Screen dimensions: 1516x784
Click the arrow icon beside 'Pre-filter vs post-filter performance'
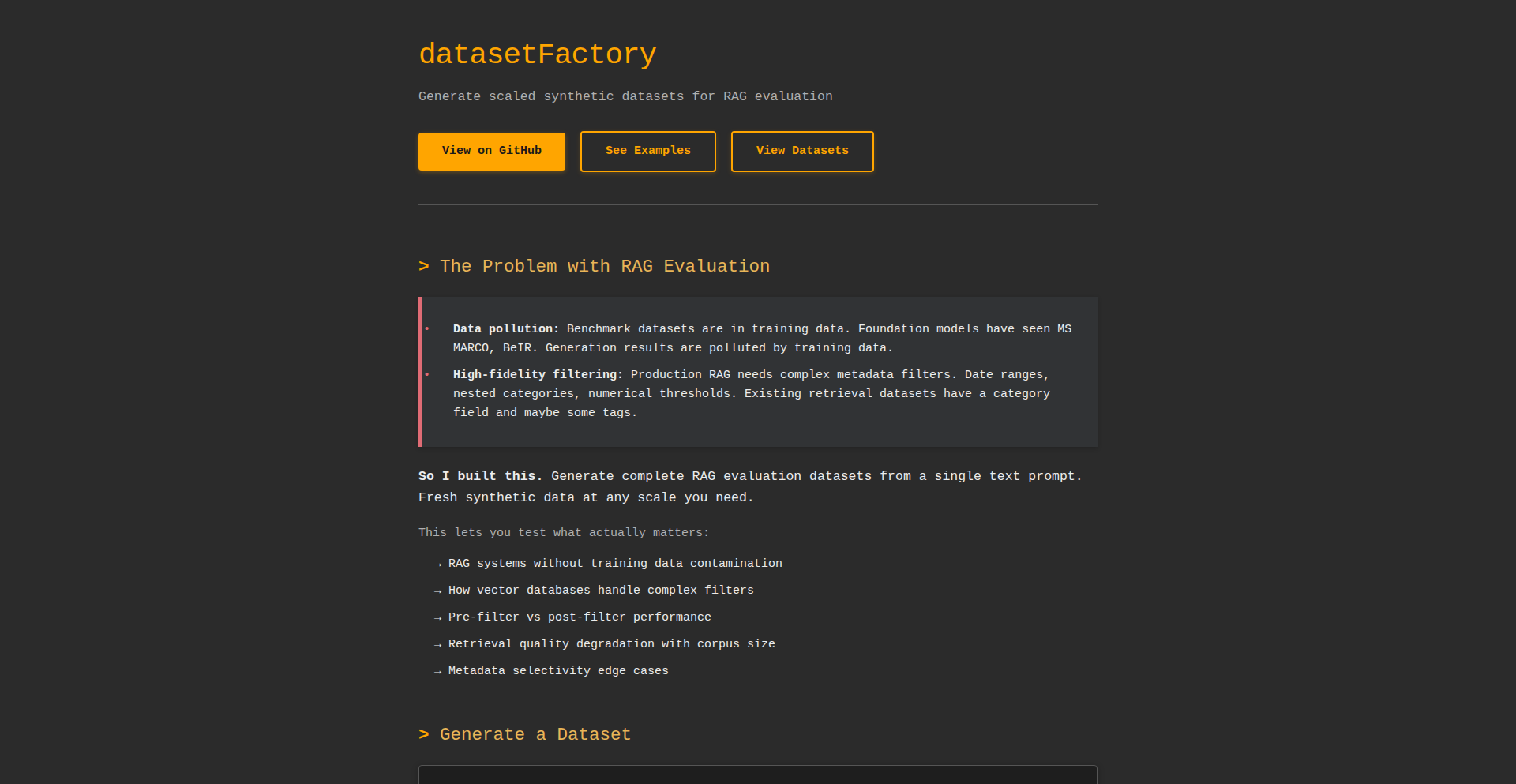[x=437, y=617]
